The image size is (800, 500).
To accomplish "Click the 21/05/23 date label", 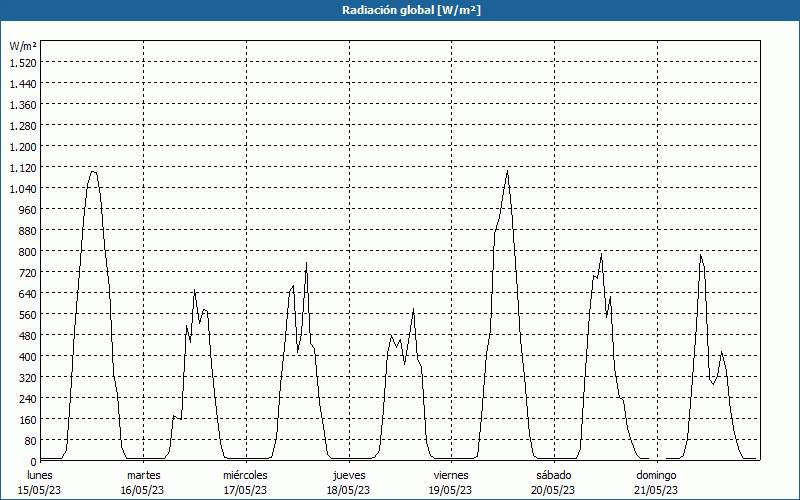I will coord(656,490).
